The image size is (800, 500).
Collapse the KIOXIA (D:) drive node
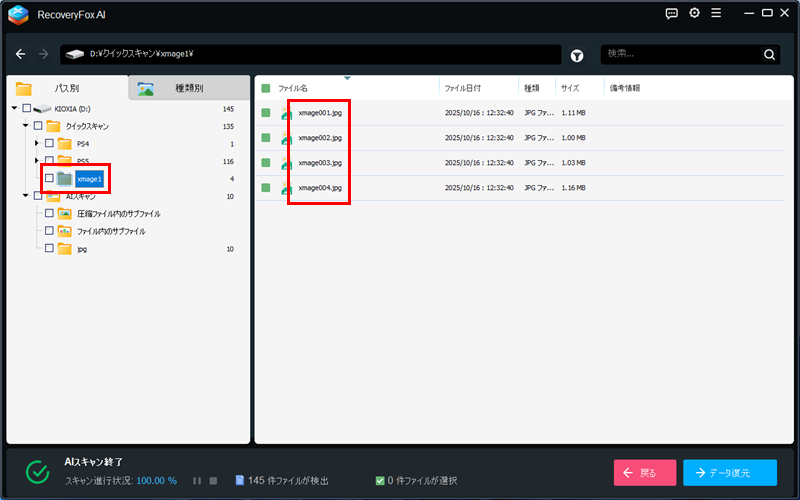14,108
